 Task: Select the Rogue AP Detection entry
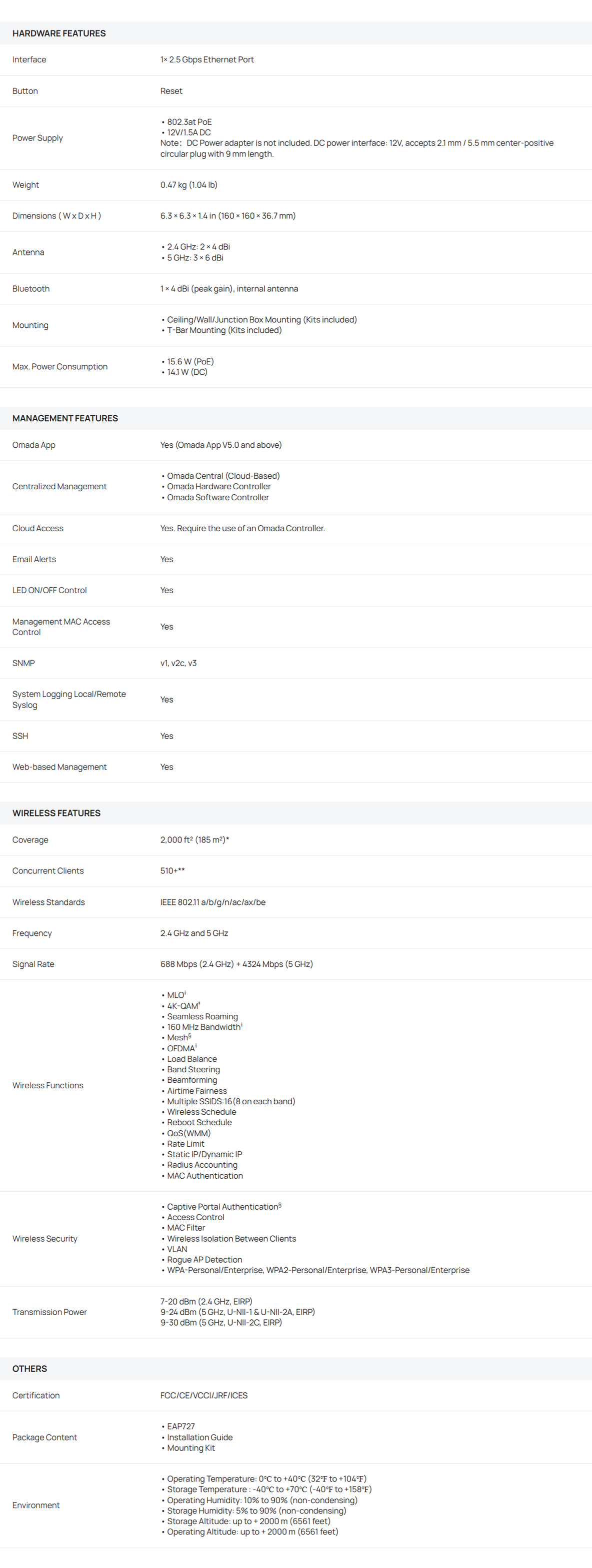pos(204,1259)
